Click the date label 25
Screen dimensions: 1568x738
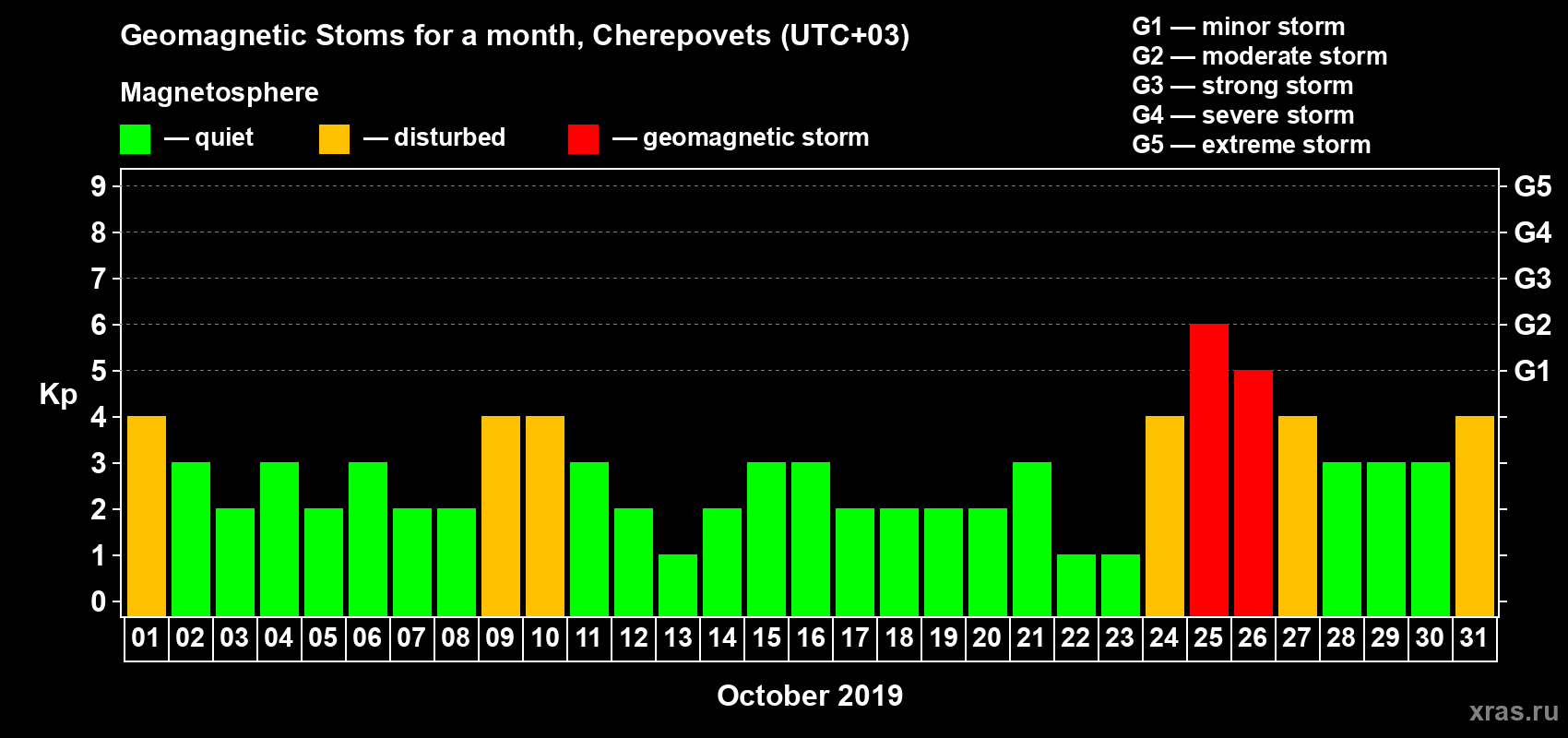click(1208, 638)
